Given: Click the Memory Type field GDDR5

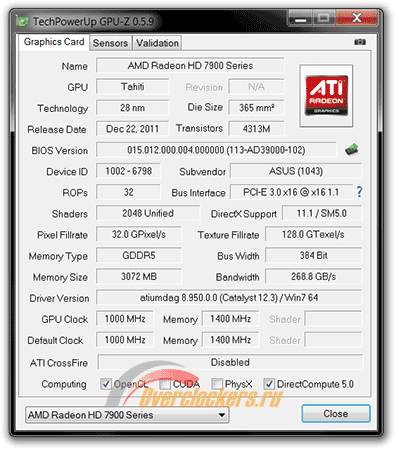Looking at the screenshot, I should tap(139, 255).
